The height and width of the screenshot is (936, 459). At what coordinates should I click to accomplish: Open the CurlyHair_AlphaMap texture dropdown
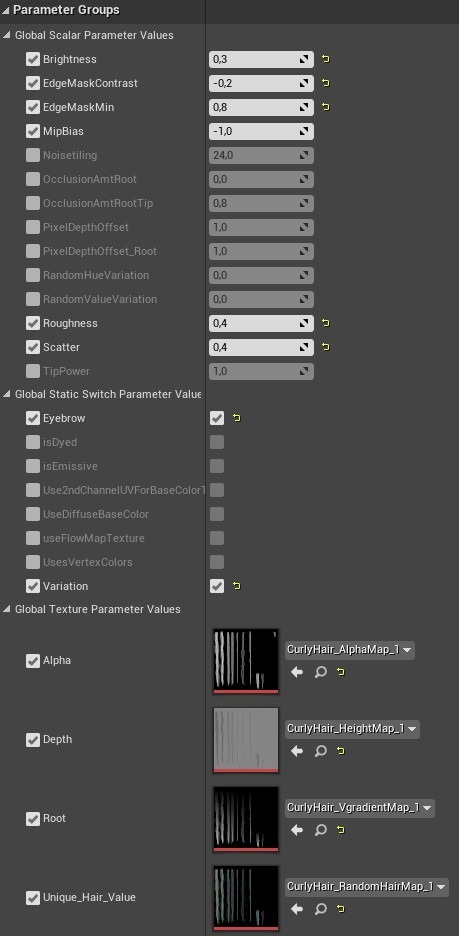349,650
